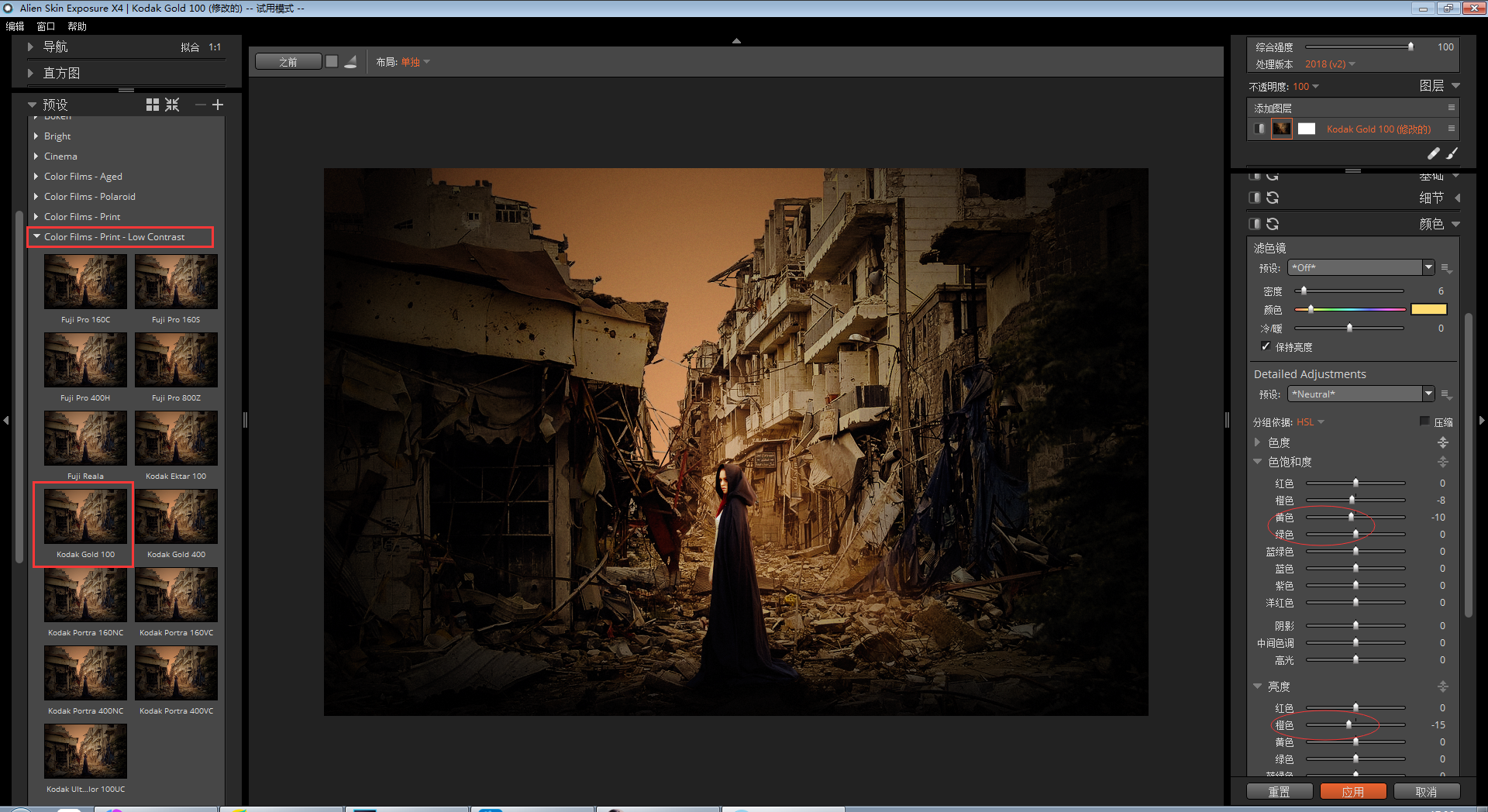The image size is (1488, 812).
Task: Expand the Bright preset category
Action: tap(36, 136)
